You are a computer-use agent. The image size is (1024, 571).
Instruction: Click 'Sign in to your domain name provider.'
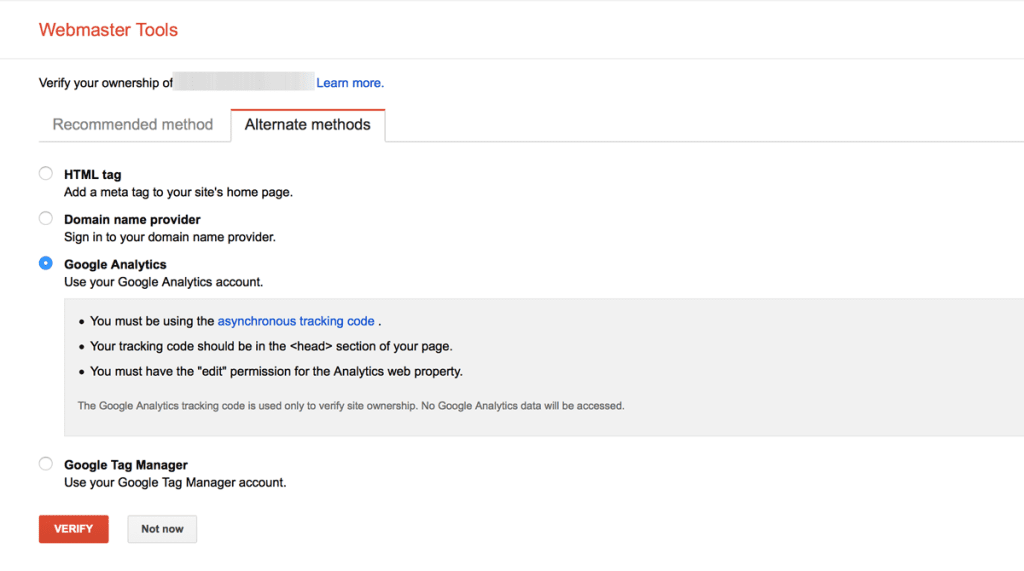coord(170,237)
